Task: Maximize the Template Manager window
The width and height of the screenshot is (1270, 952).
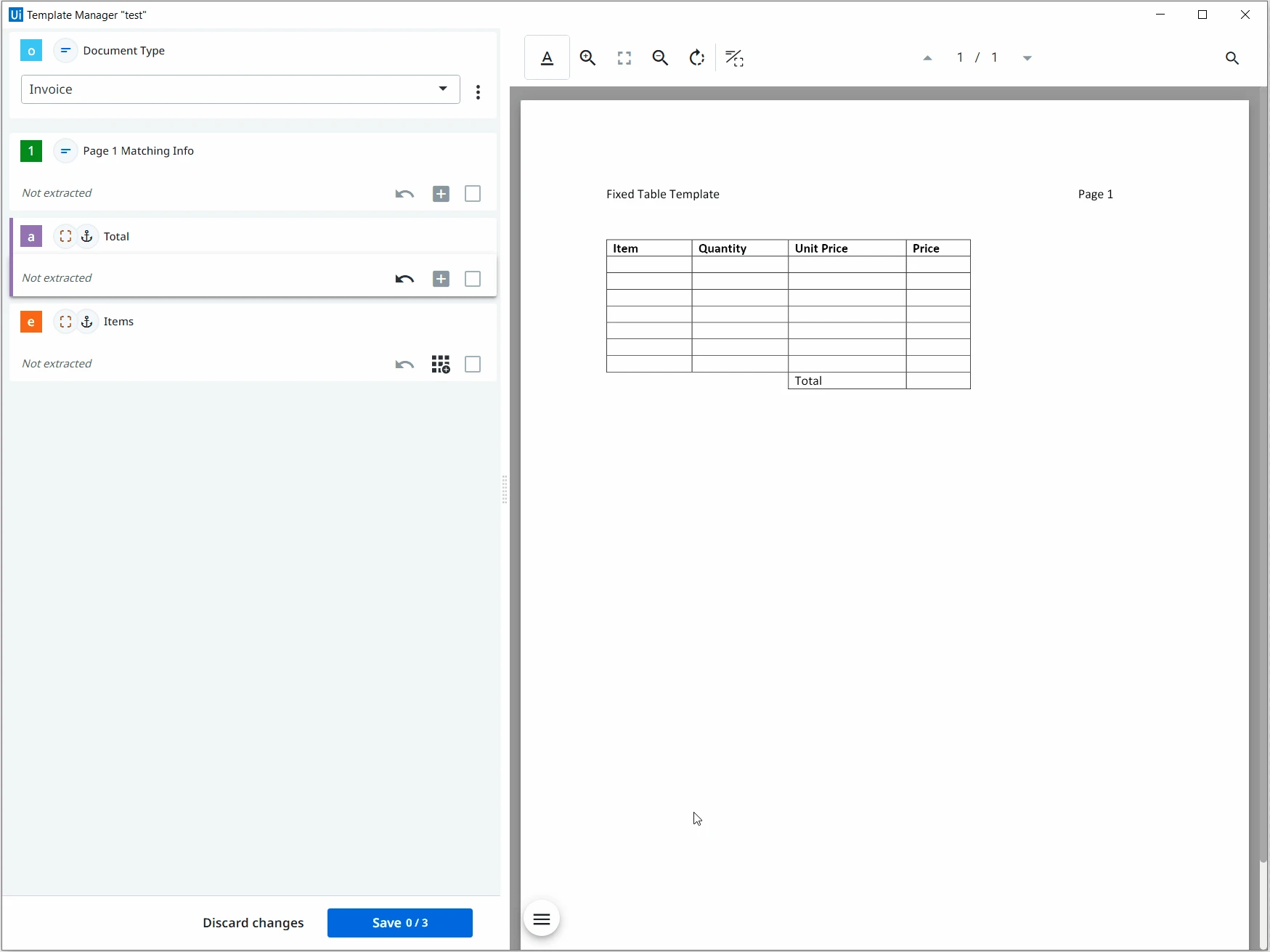Action: (1202, 15)
